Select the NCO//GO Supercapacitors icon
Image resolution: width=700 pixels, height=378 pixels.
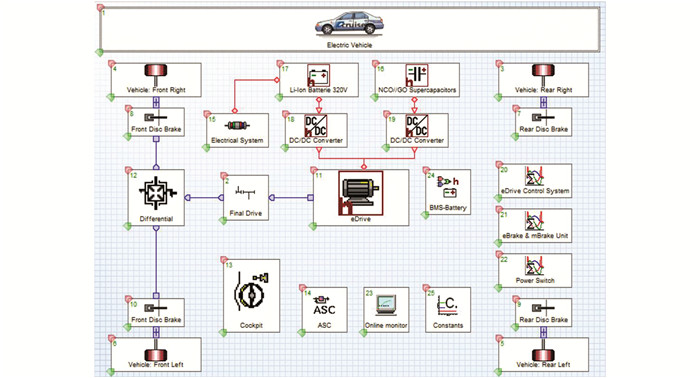tap(417, 75)
